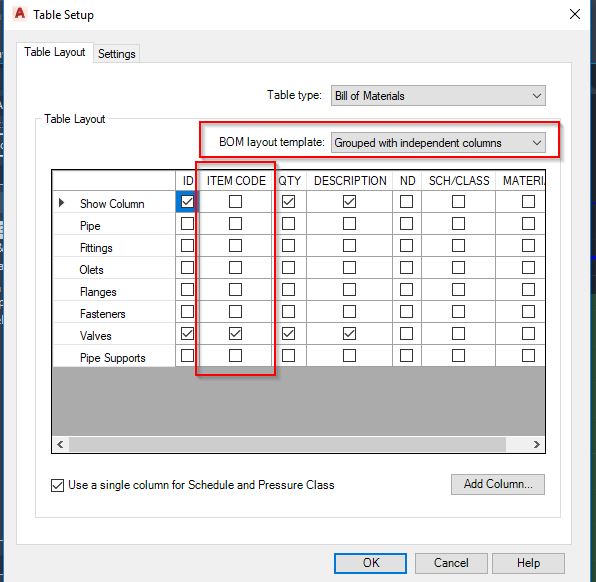This screenshot has height=582, width=596.
Task: Open the Table type dropdown
Action: [x=438, y=95]
